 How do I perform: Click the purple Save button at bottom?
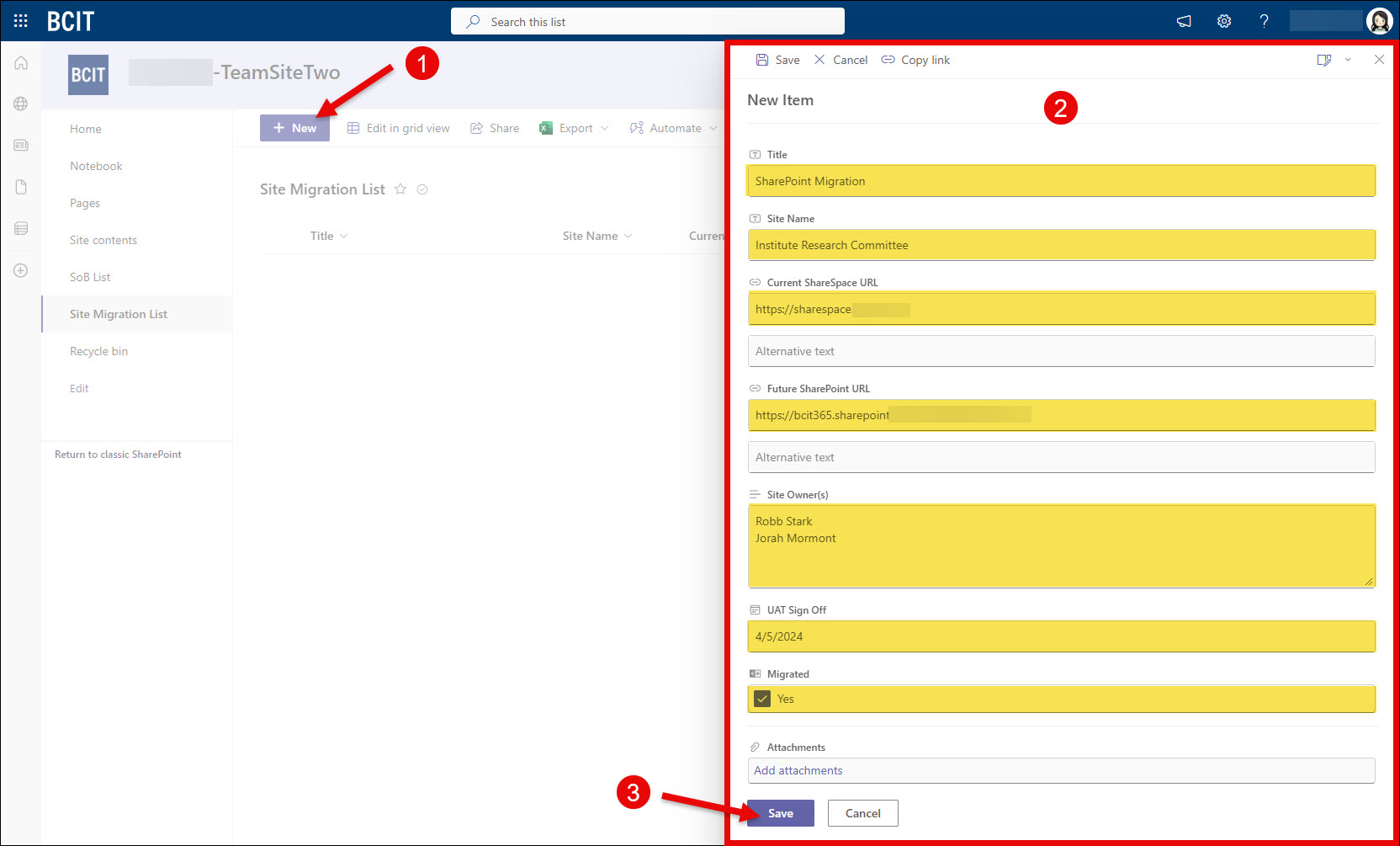(781, 813)
